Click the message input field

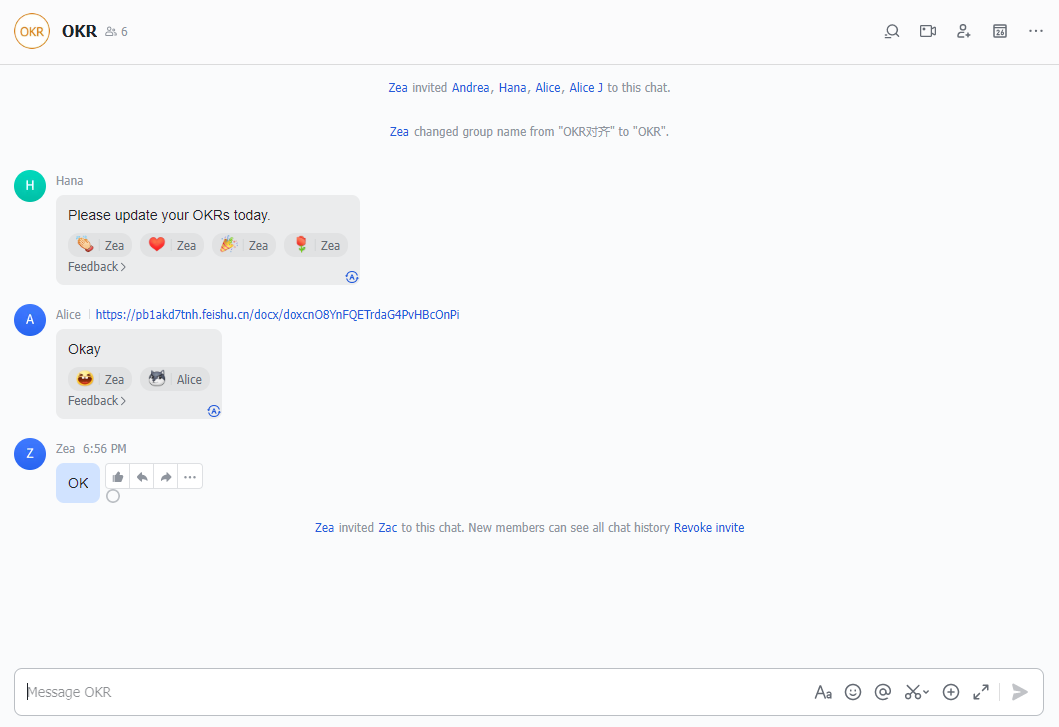click(x=400, y=691)
